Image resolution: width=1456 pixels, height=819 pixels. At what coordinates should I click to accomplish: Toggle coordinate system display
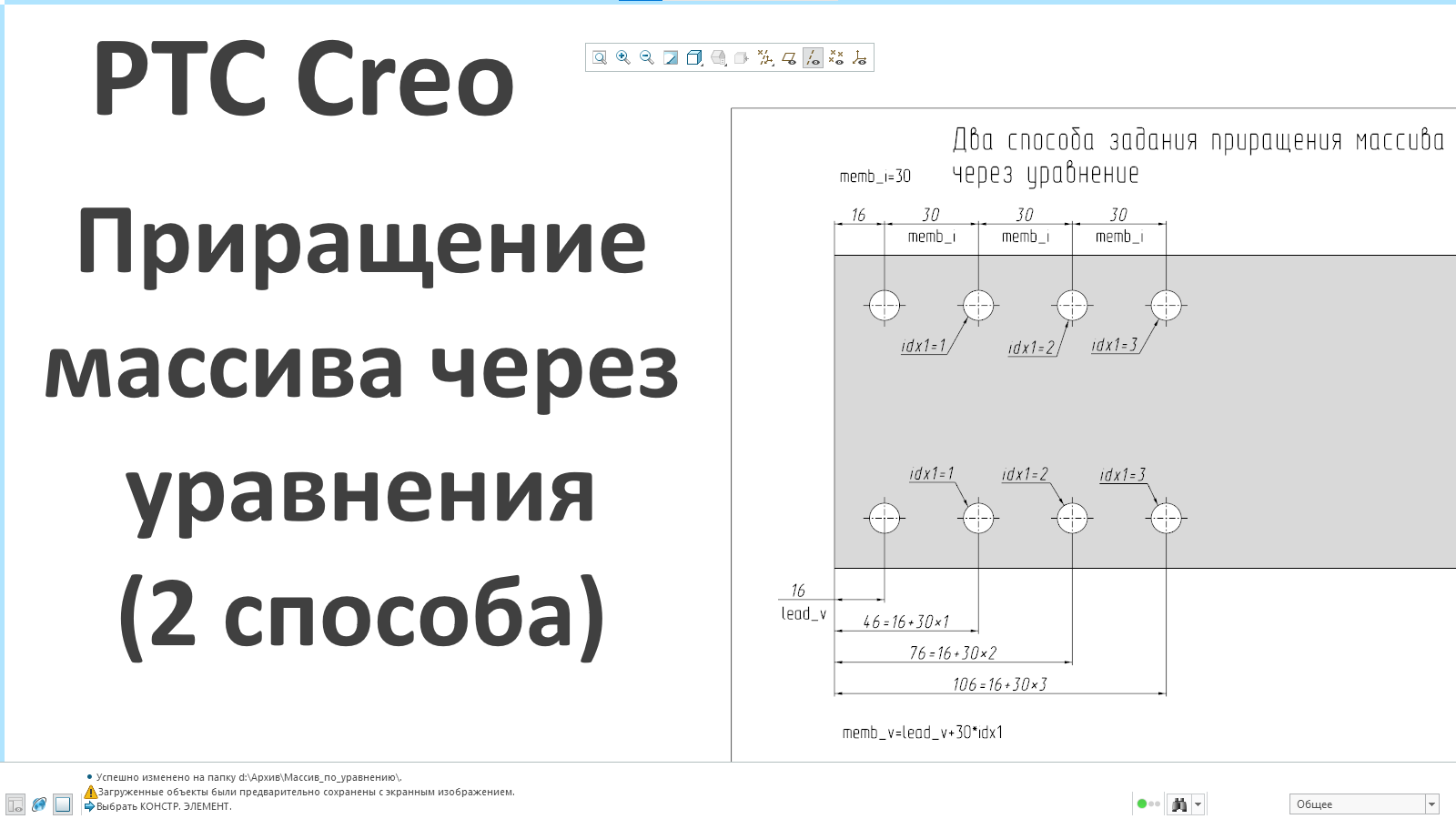click(x=860, y=57)
